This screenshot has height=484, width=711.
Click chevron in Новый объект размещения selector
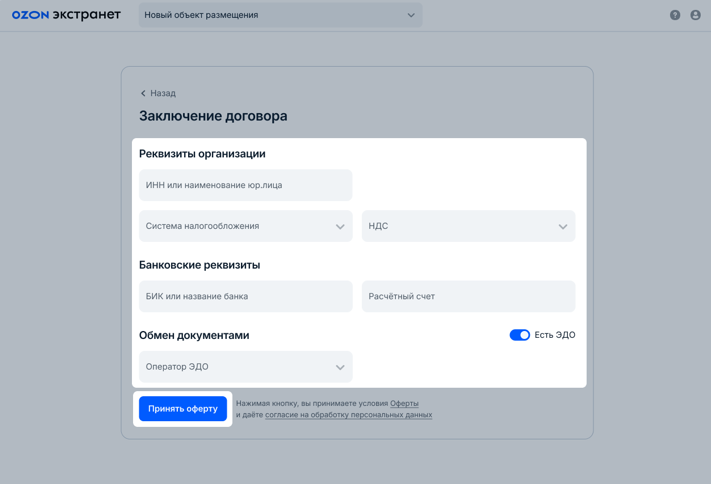coord(411,15)
